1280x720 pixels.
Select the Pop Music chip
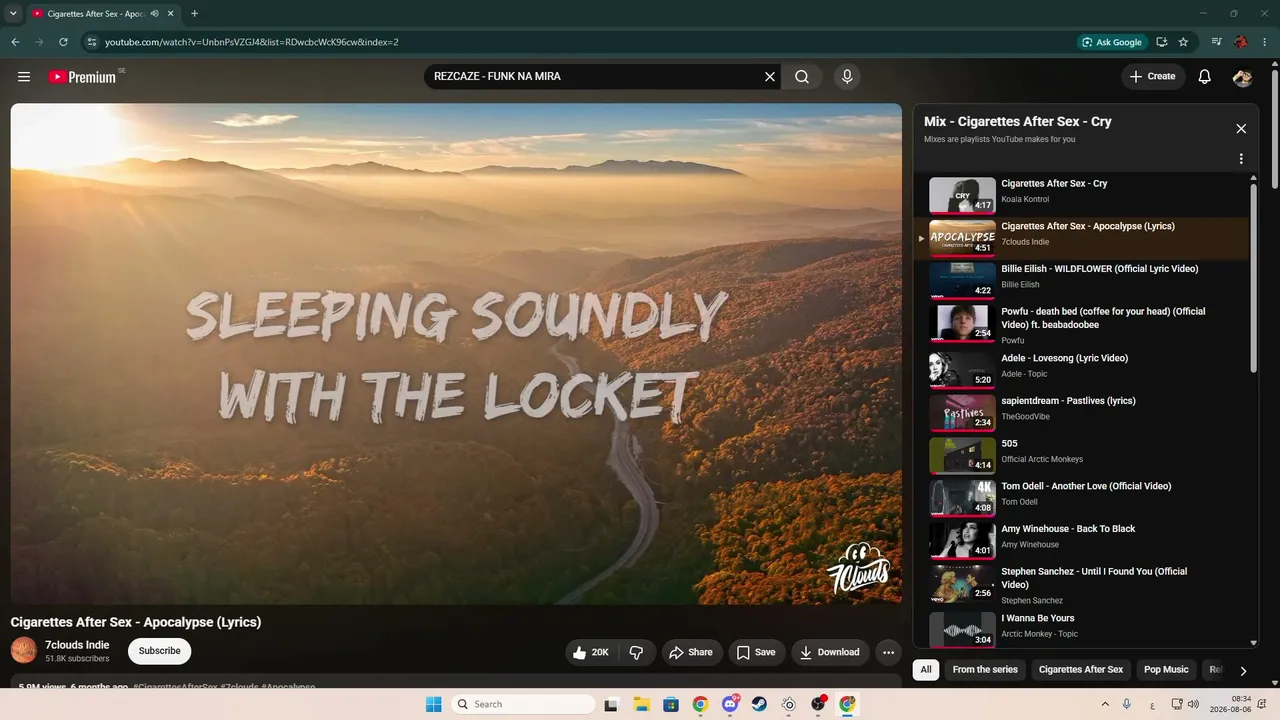pos(1166,670)
